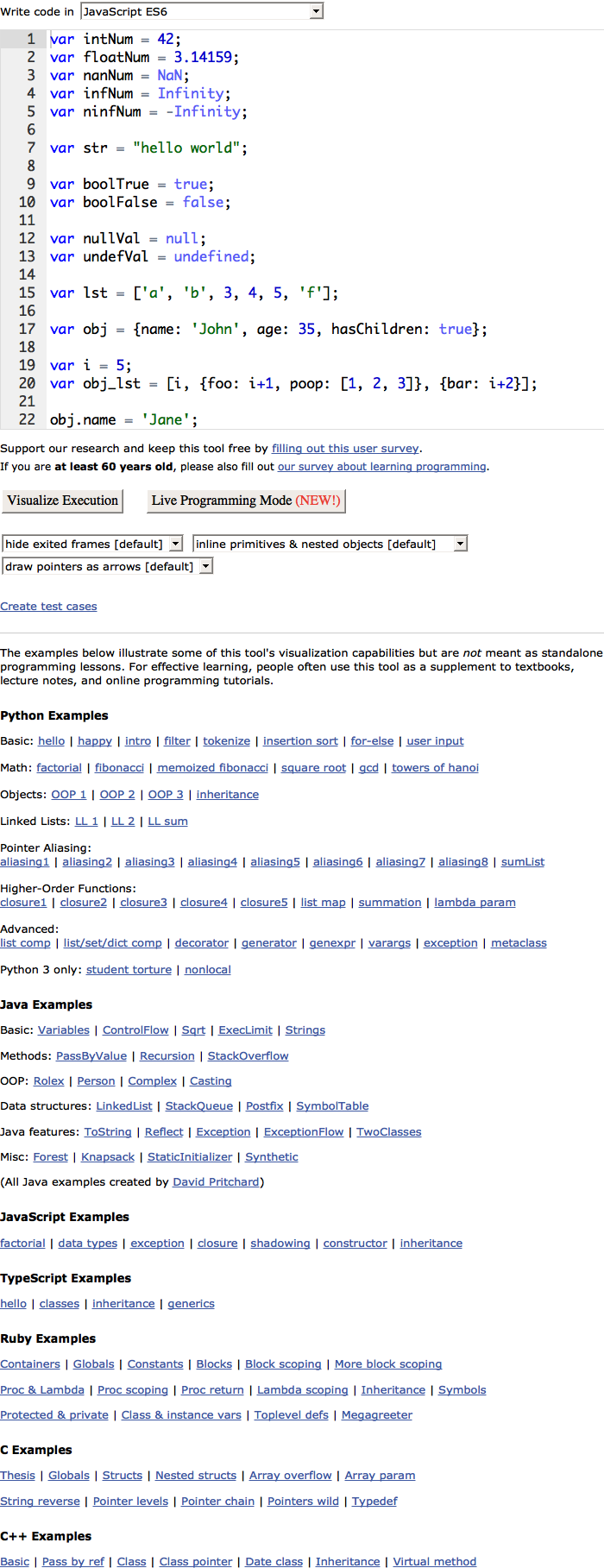Place cursor on code line 22 obj.name

(x=123, y=420)
